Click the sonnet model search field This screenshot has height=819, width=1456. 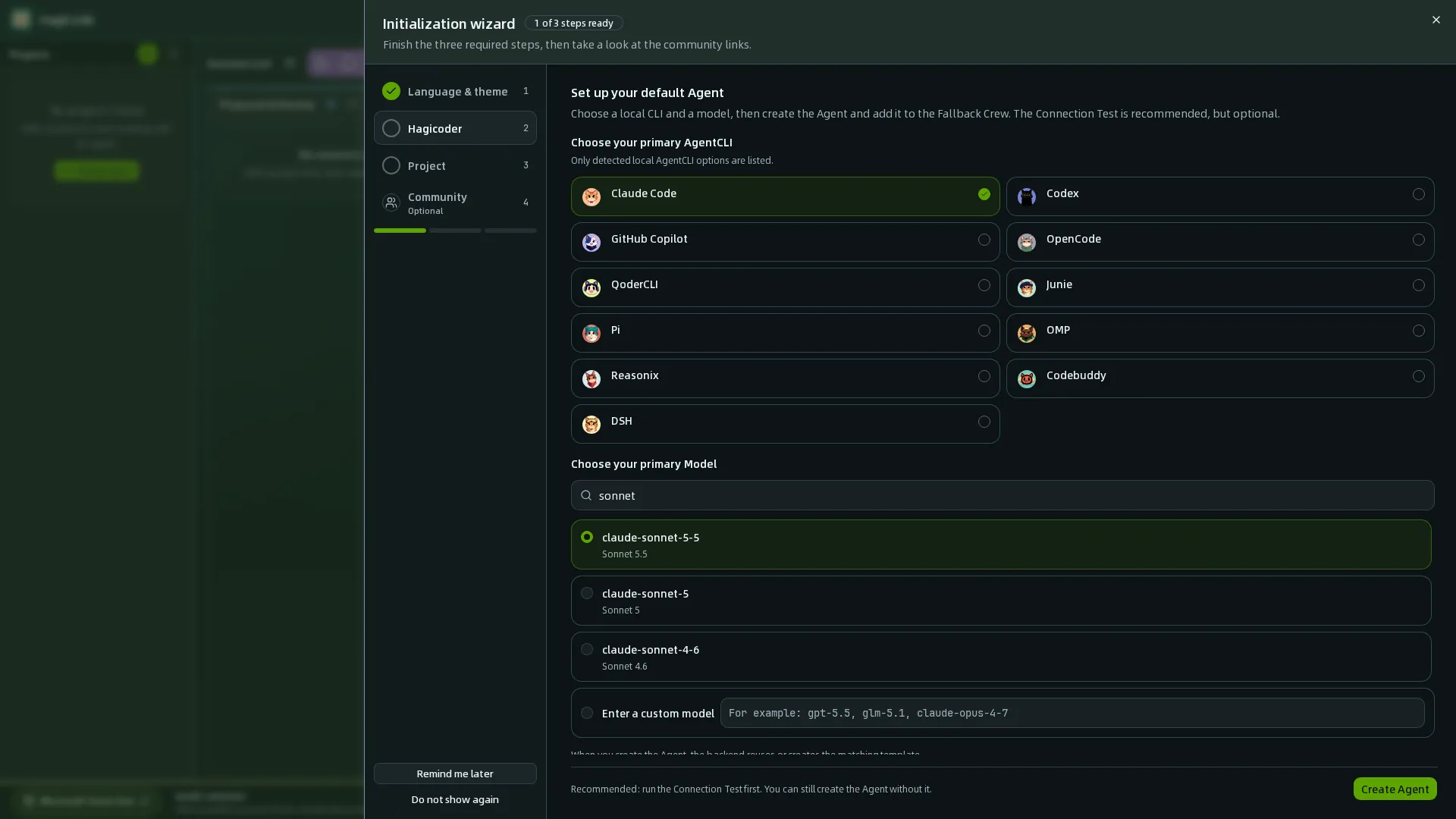coord(1003,495)
